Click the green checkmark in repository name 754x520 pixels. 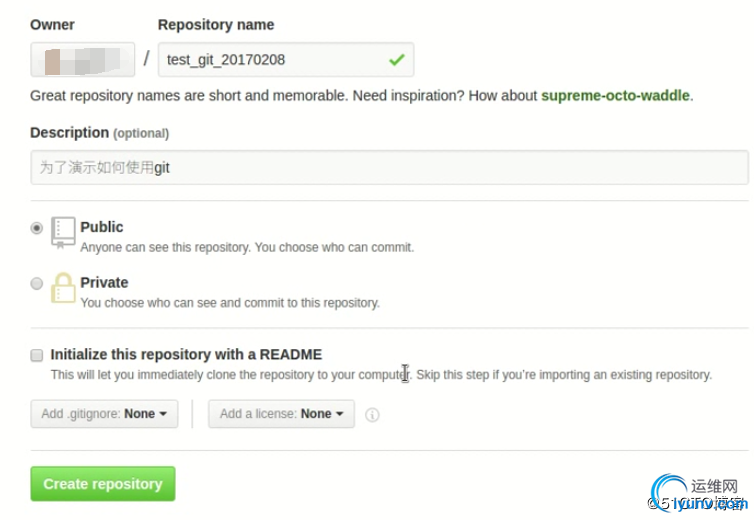(x=397, y=60)
